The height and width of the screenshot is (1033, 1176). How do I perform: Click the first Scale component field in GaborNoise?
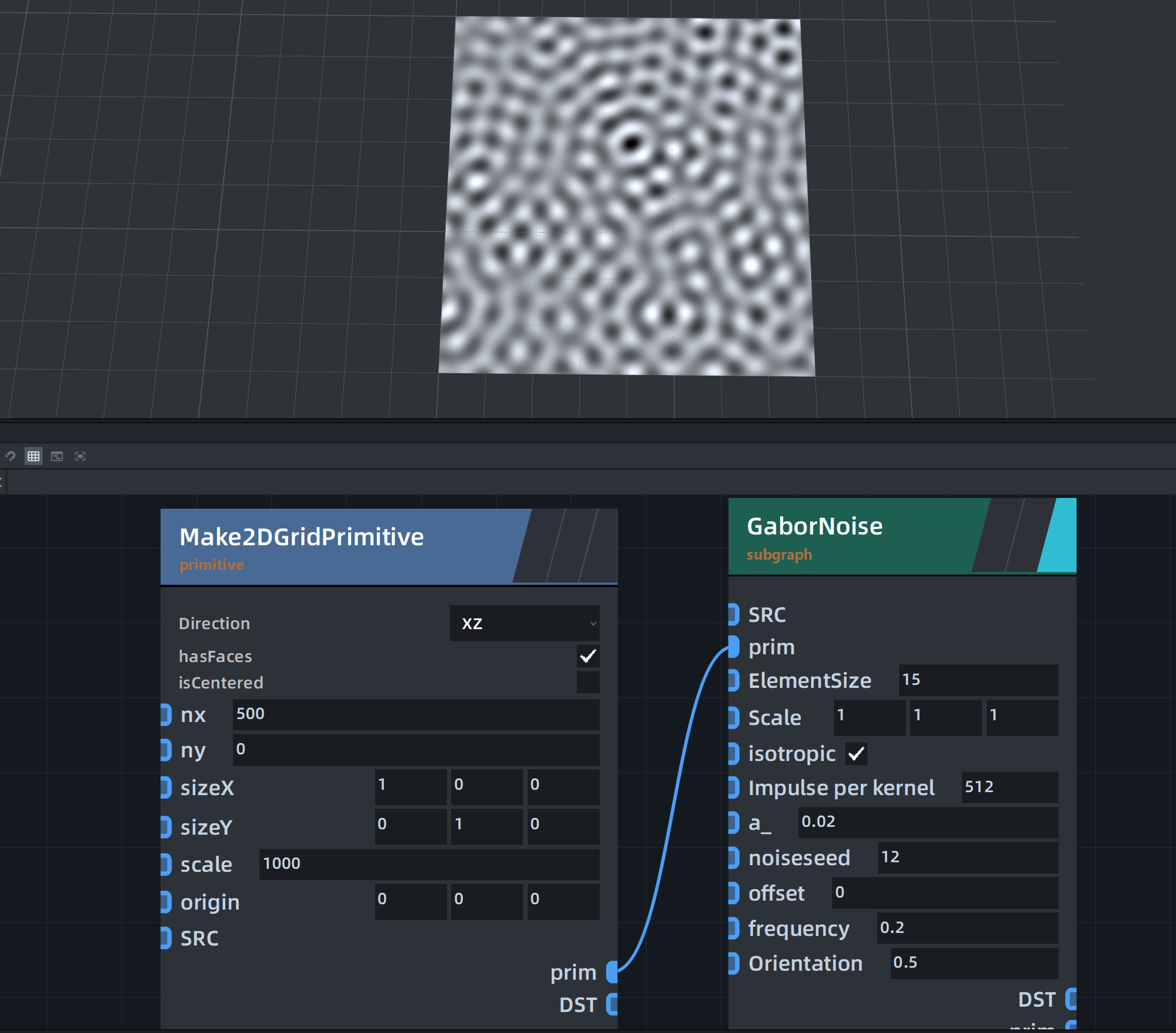tap(870, 717)
